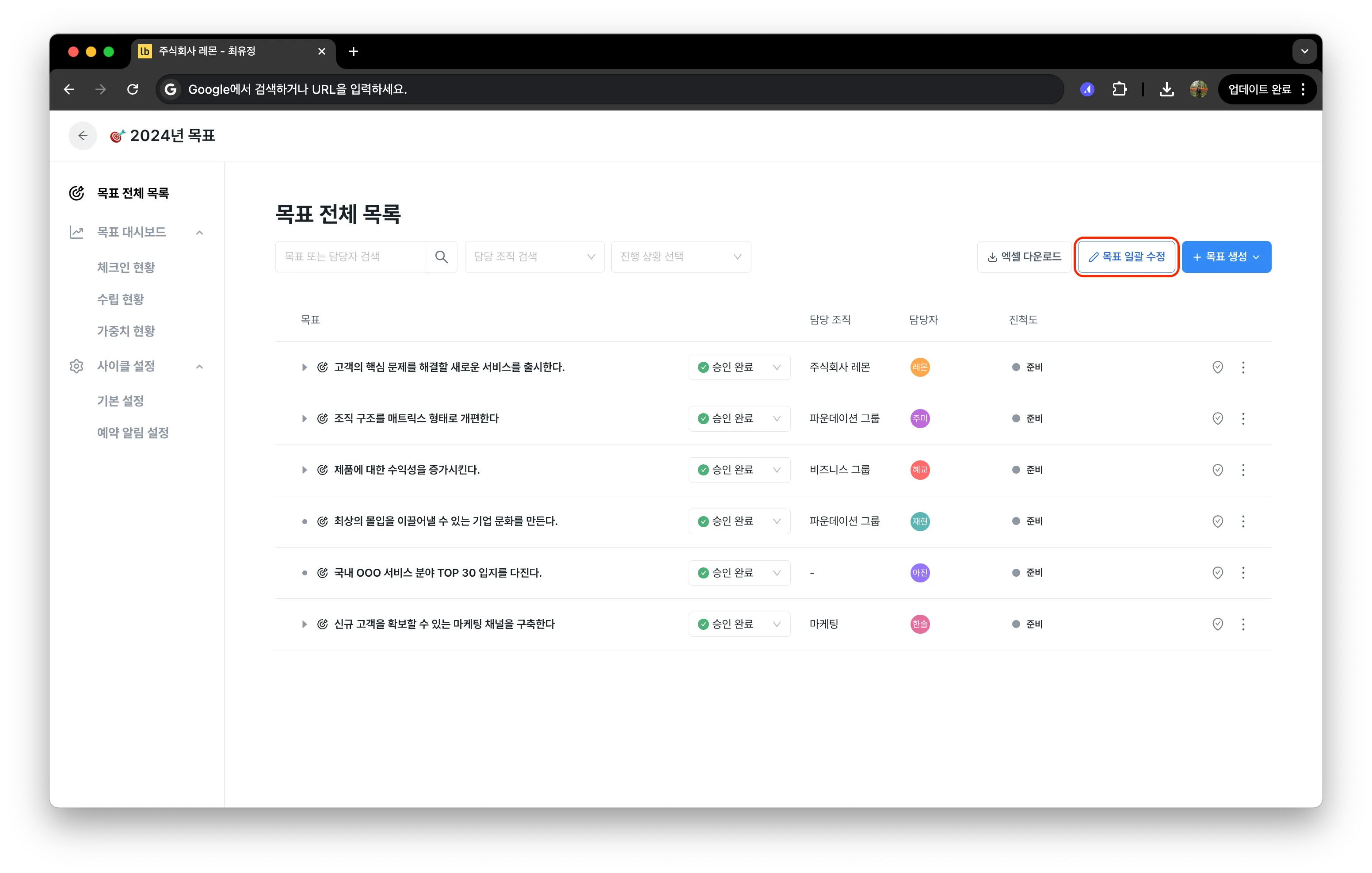Click the search magnifier icon
Screen dimensions: 1372x873
click(x=441, y=257)
